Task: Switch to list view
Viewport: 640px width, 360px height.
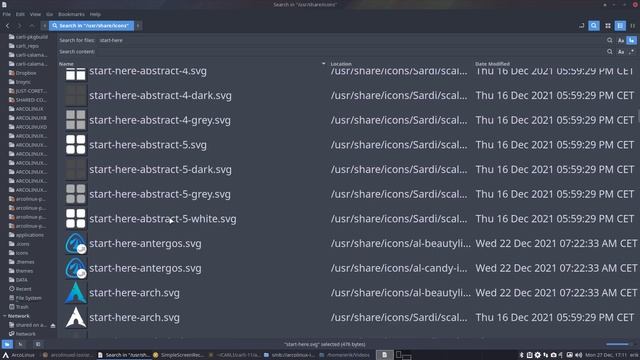Action: pyautogui.click(x=620, y=26)
